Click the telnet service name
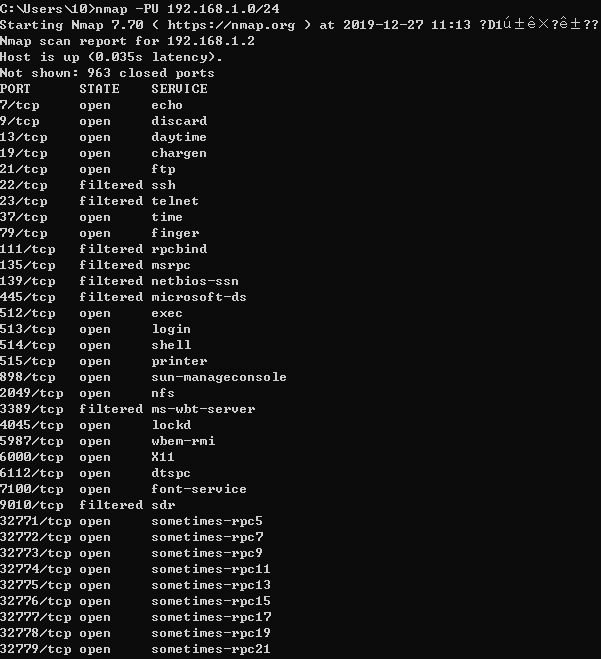 point(175,201)
